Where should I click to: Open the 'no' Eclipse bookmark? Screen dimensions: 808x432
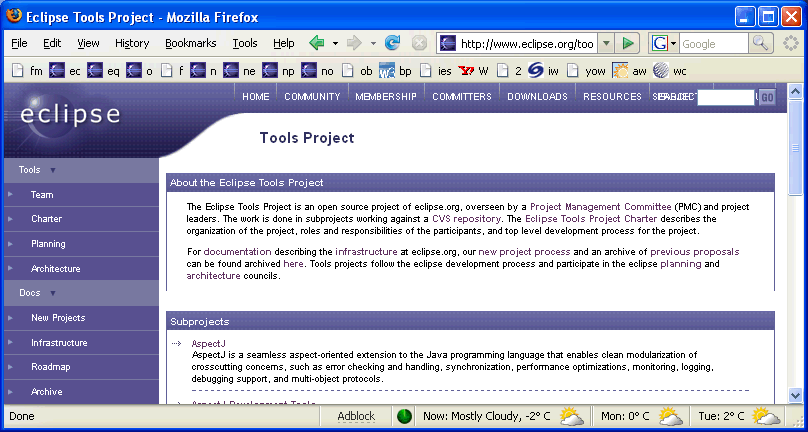click(x=317, y=71)
